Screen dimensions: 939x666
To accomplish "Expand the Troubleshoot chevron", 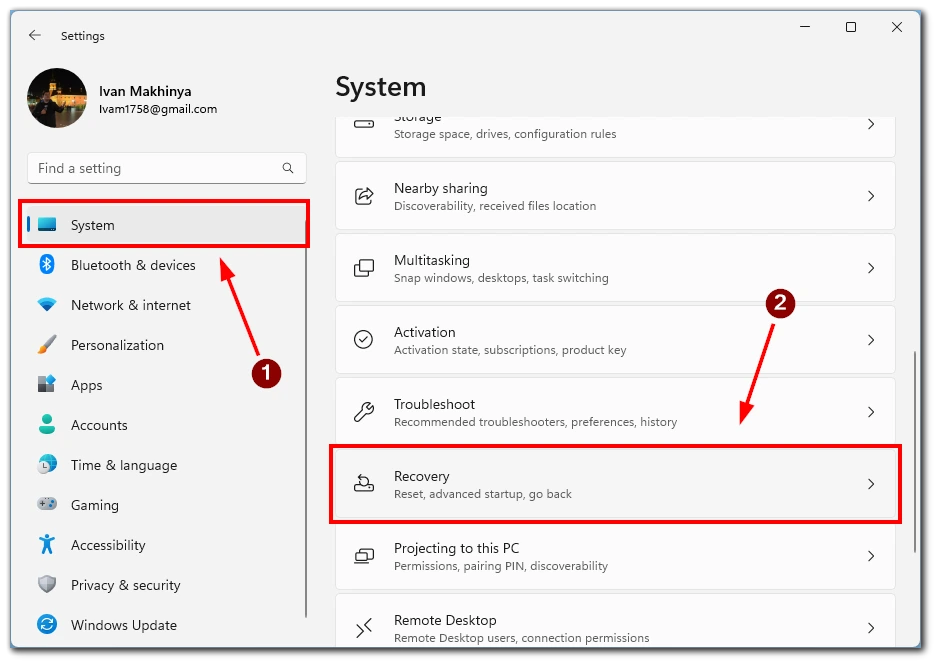I will click(x=871, y=411).
